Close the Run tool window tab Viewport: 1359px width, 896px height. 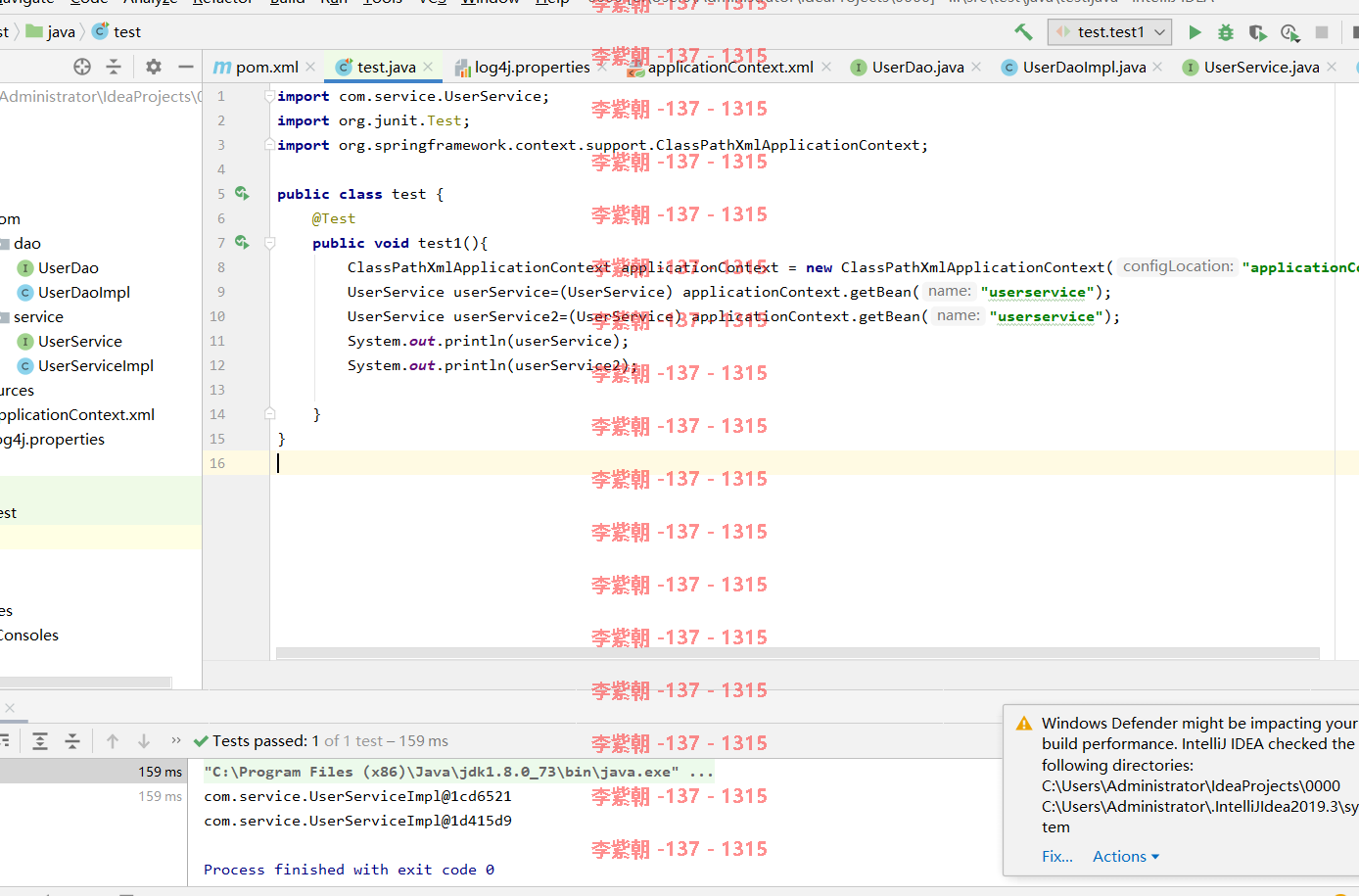(9, 707)
